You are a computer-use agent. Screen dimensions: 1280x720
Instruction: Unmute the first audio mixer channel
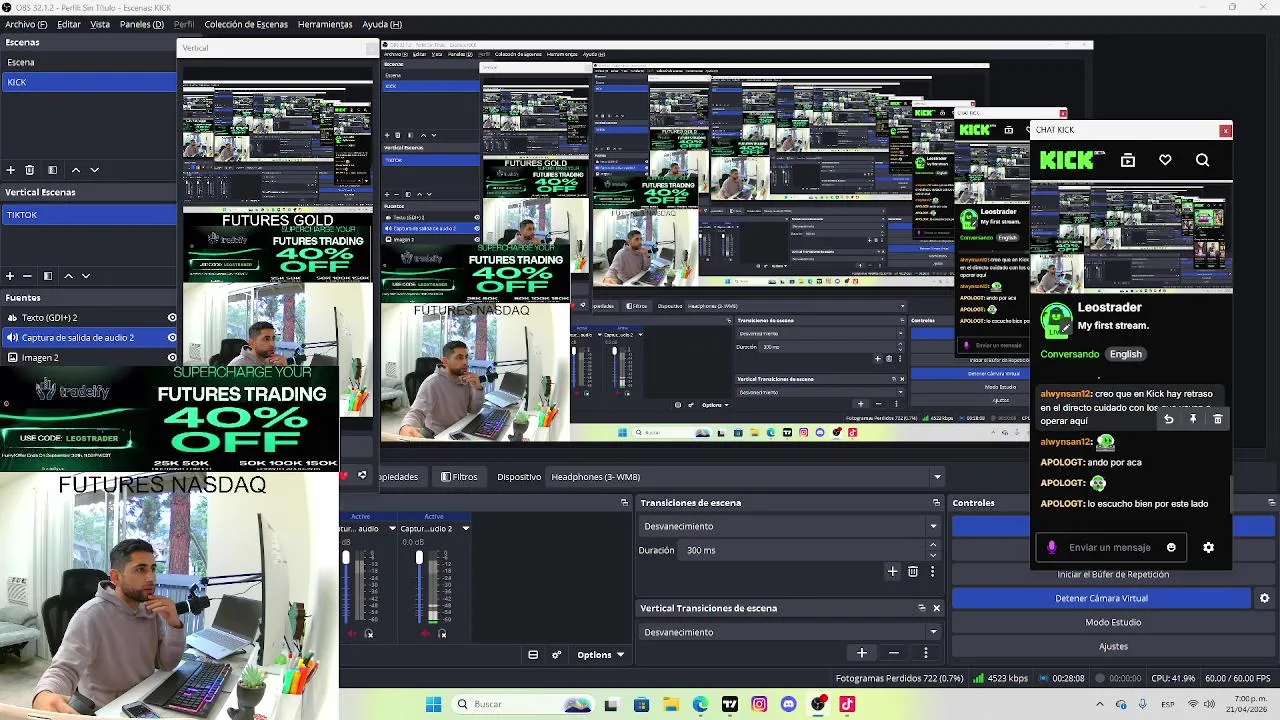(351, 633)
